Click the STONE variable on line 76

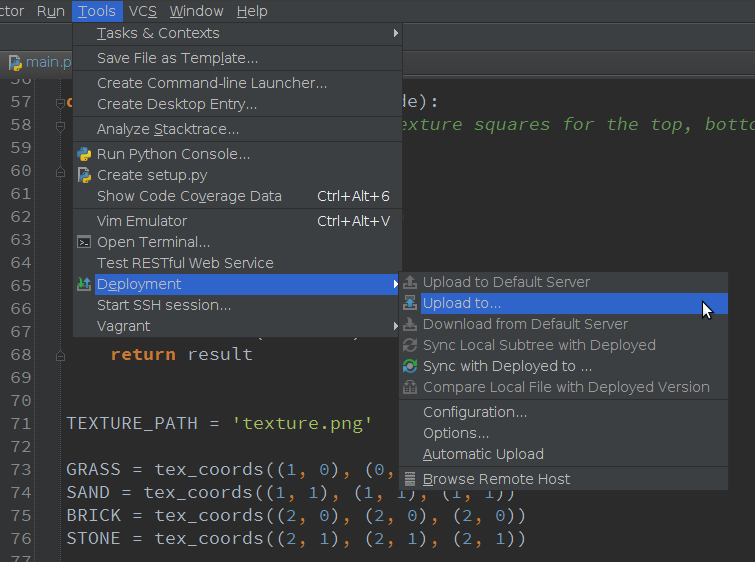[93, 538]
